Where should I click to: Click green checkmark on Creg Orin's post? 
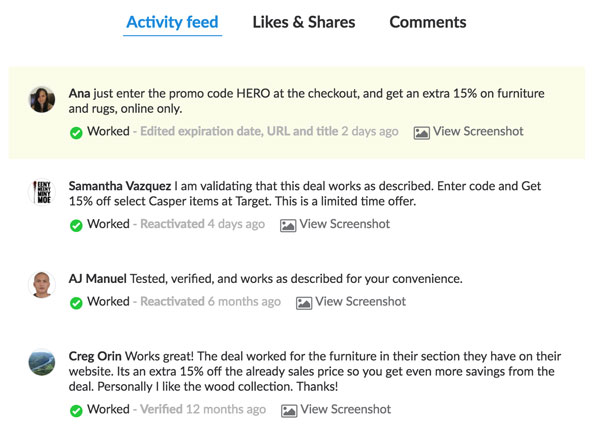pos(76,410)
